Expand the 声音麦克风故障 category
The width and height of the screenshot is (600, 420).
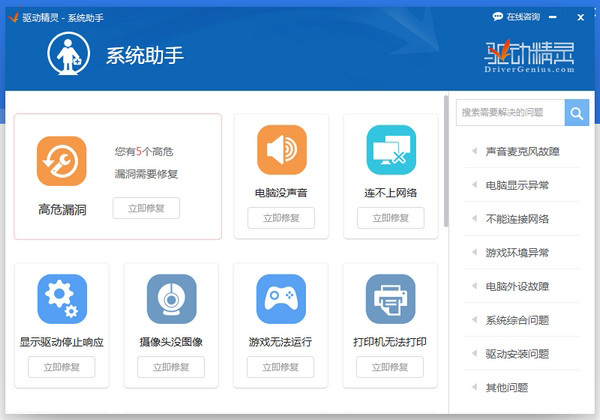click(522, 152)
